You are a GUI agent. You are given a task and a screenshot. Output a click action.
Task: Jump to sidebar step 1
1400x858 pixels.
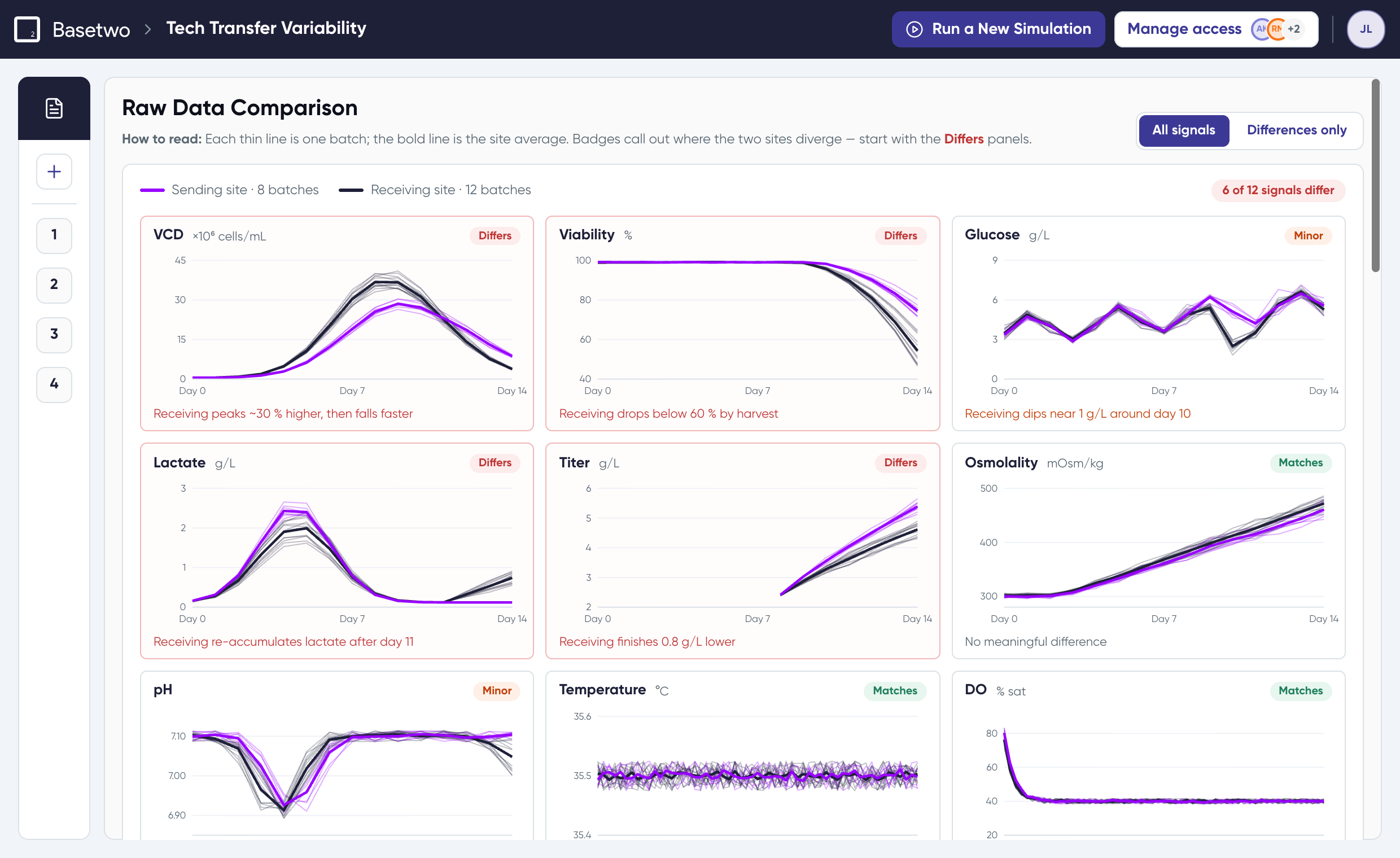click(x=54, y=235)
